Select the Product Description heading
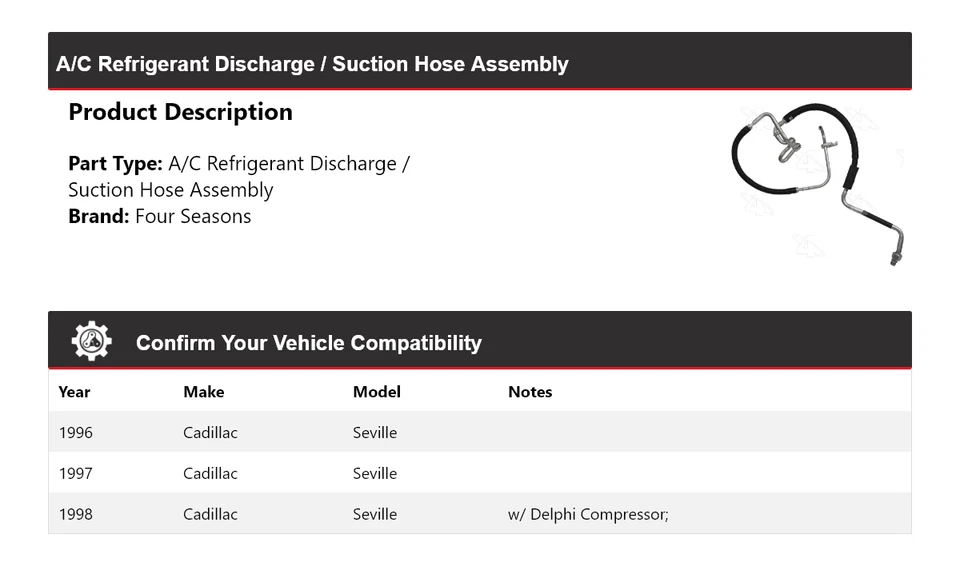960x566 pixels. point(180,112)
